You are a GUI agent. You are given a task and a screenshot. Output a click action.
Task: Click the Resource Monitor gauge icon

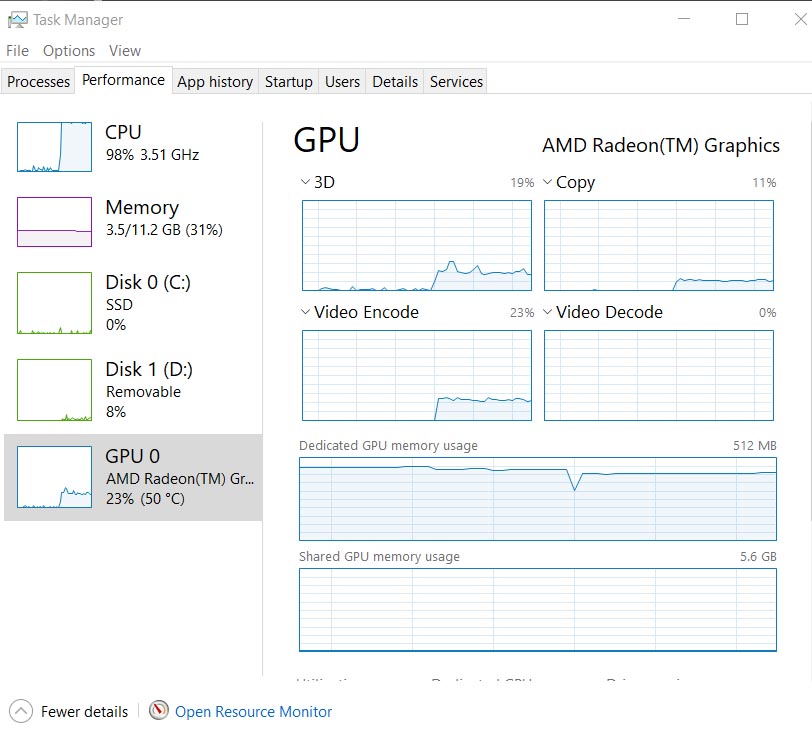(158, 710)
